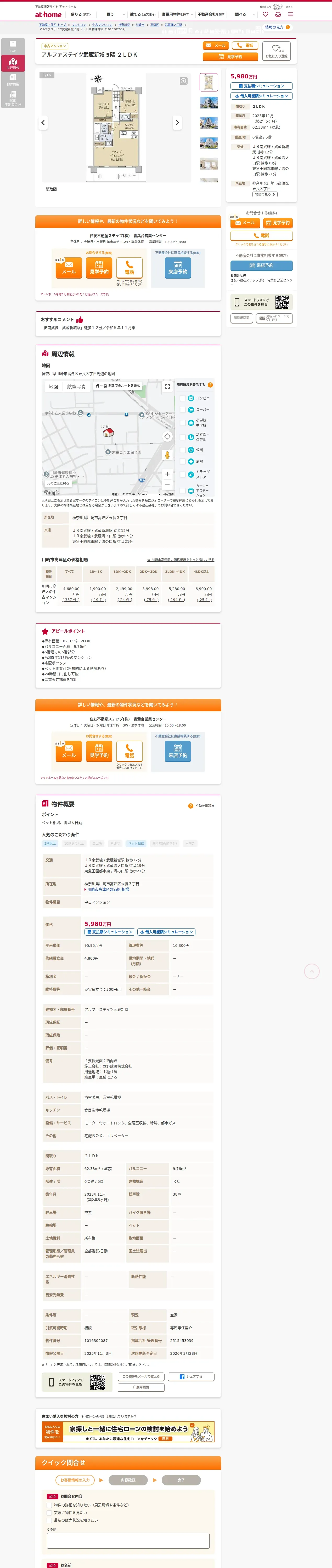Show previous property photo arrow
The height and width of the screenshot is (1568, 332).
click(x=43, y=122)
